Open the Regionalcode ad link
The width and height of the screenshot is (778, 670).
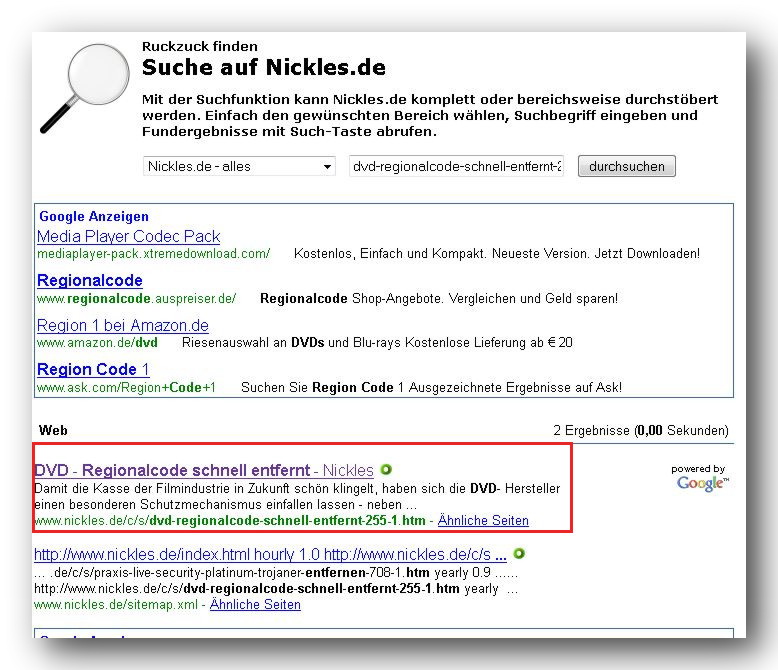90,280
